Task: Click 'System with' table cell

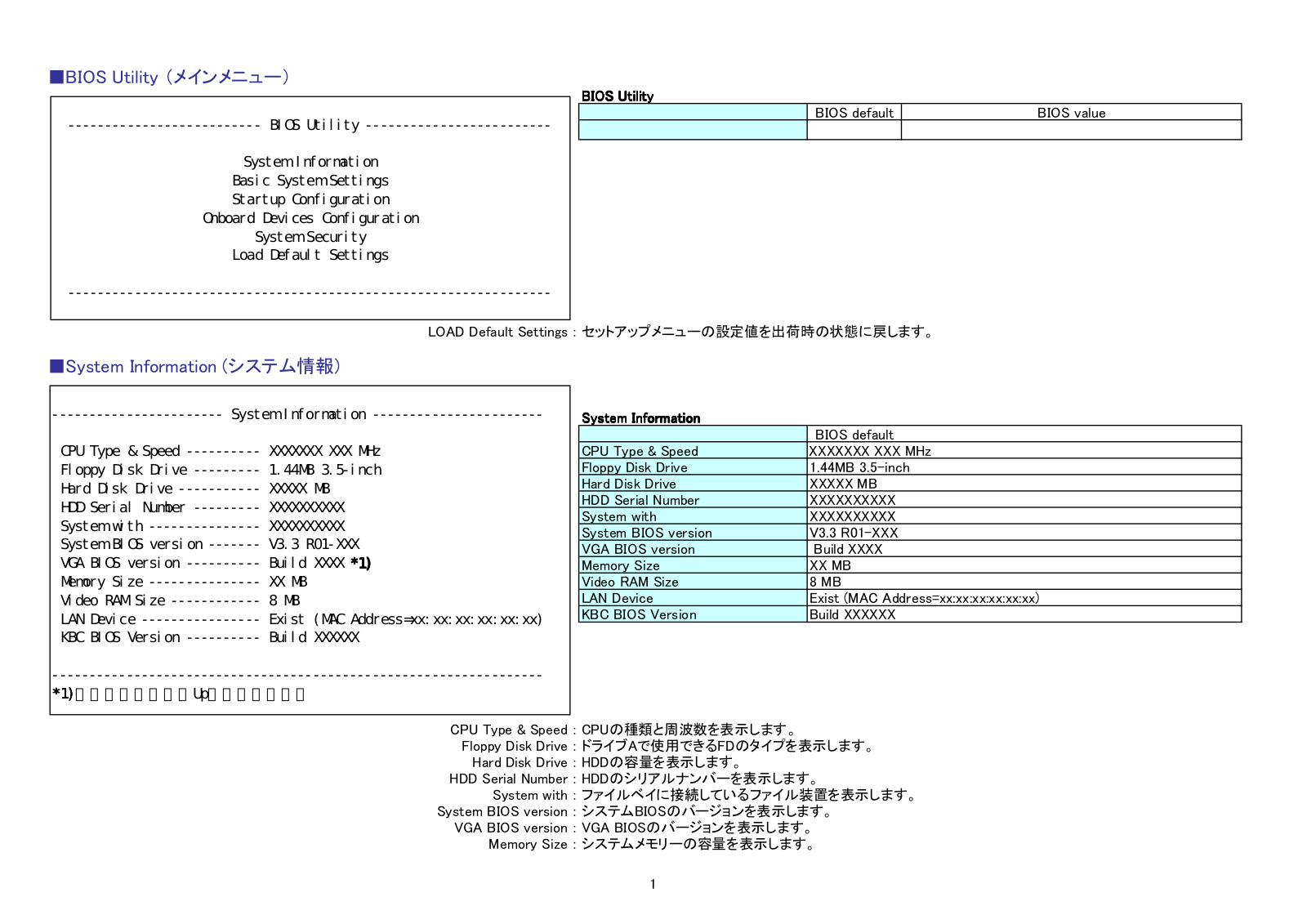Action: 693,516
